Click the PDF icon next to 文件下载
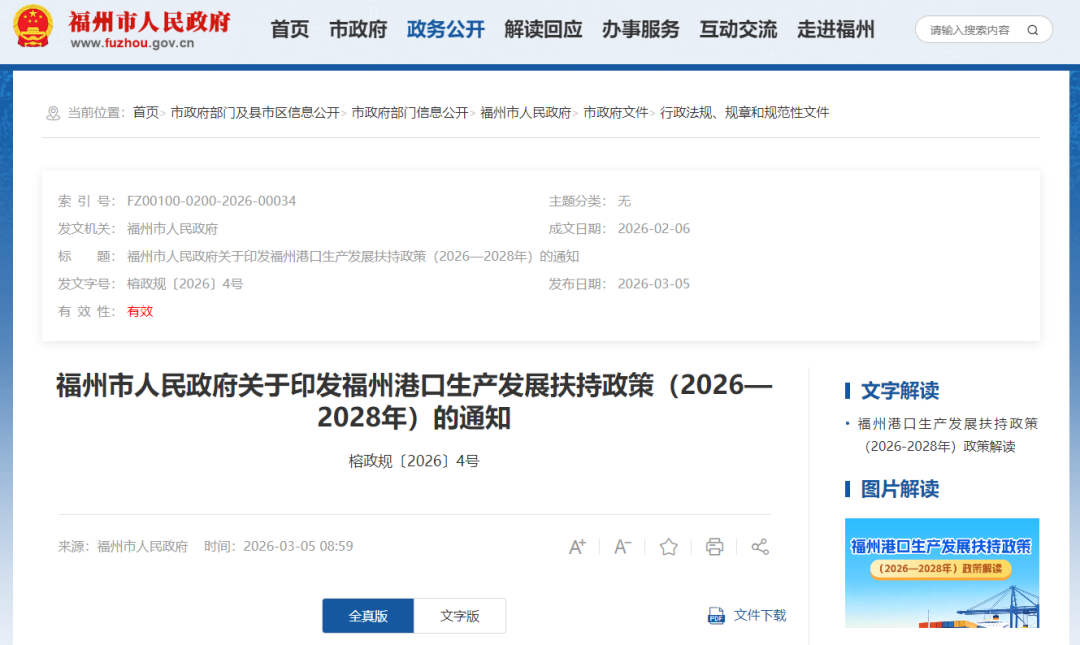The width and height of the screenshot is (1080, 645). (x=716, y=617)
